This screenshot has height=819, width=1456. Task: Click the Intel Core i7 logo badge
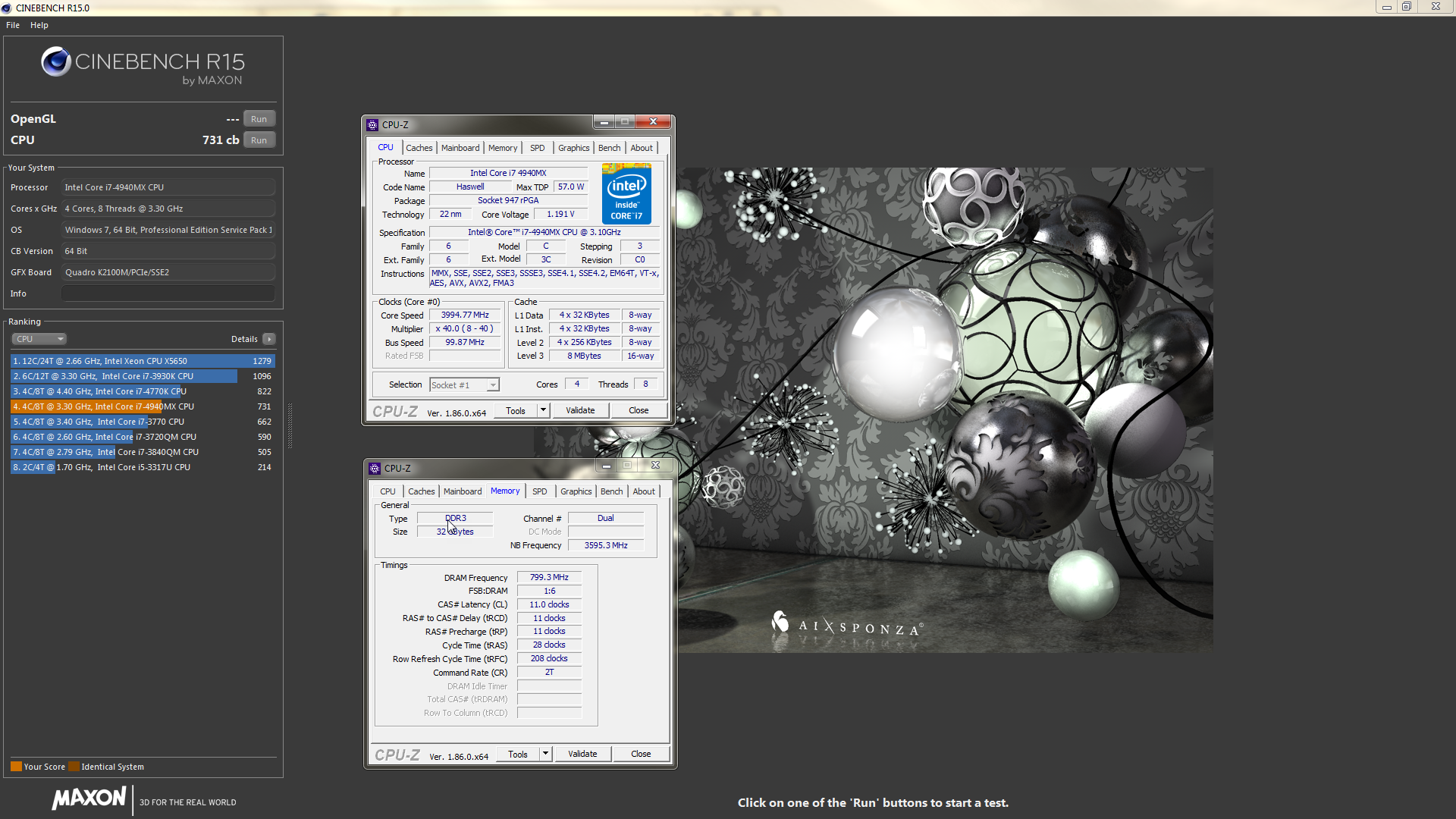pos(626,193)
